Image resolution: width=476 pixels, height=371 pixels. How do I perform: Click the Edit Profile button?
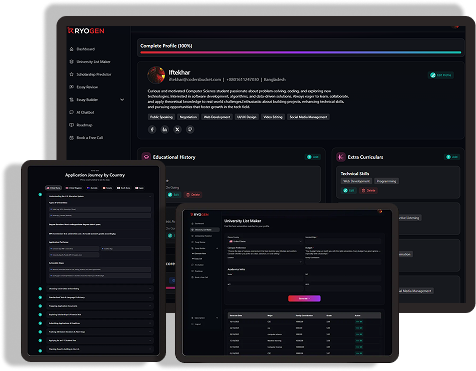[x=441, y=75]
